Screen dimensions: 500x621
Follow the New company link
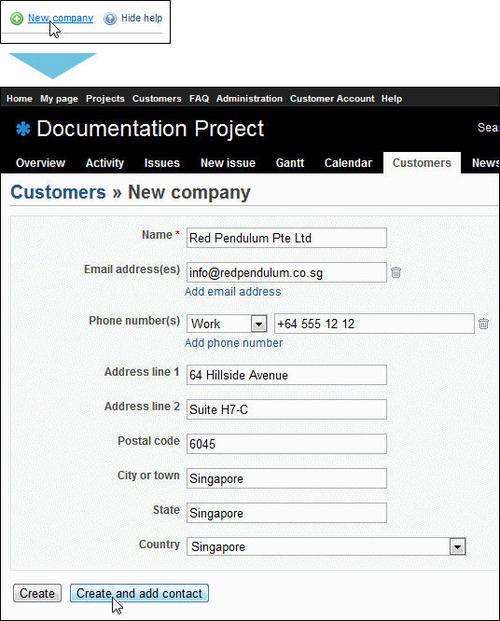pos(61,18)
